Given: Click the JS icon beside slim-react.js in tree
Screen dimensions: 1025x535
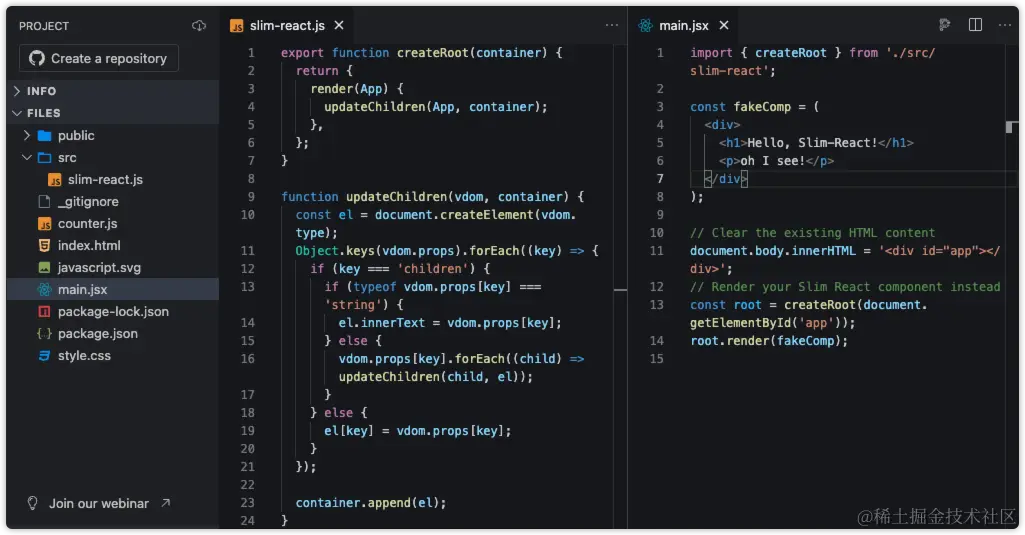Looking at the screenshot, I should [55, 180].
